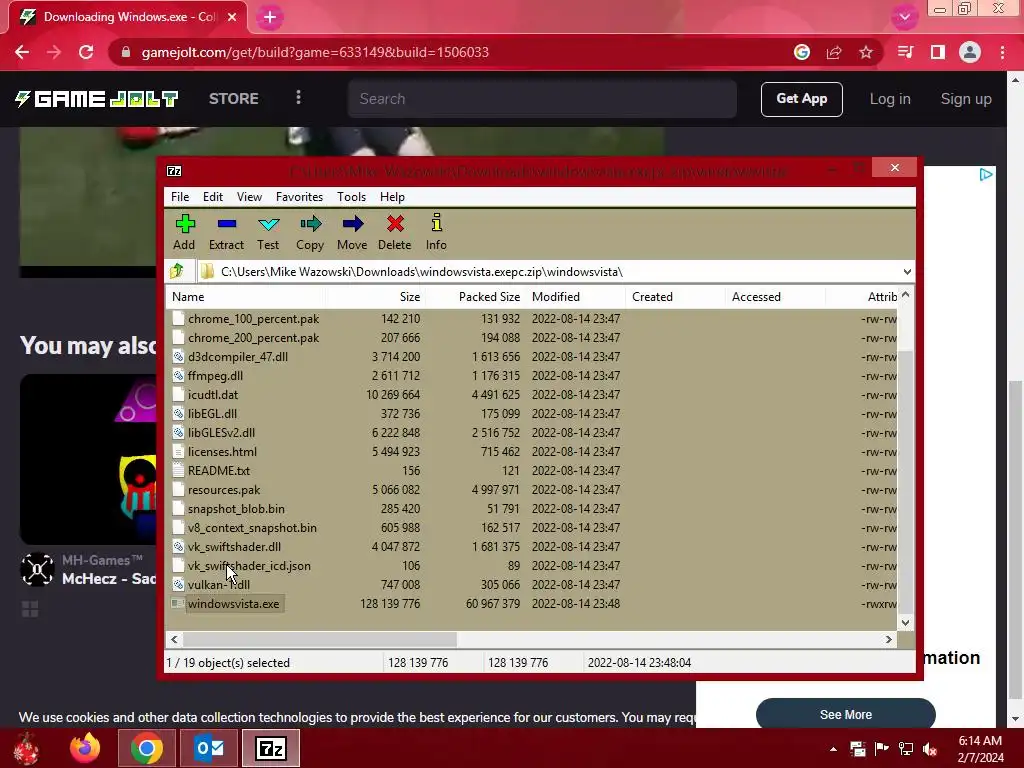Select the libGLESv2.dll file

pos(221,432)
